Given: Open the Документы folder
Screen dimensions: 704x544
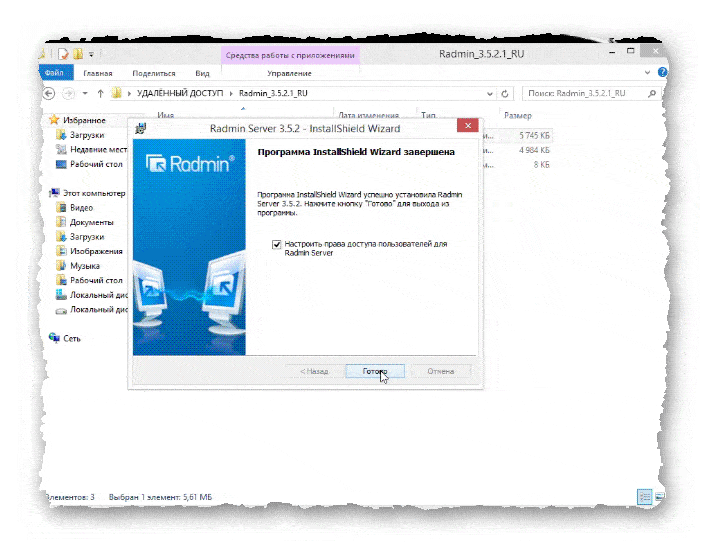Looking at the screenshot, I should [85, 222].
